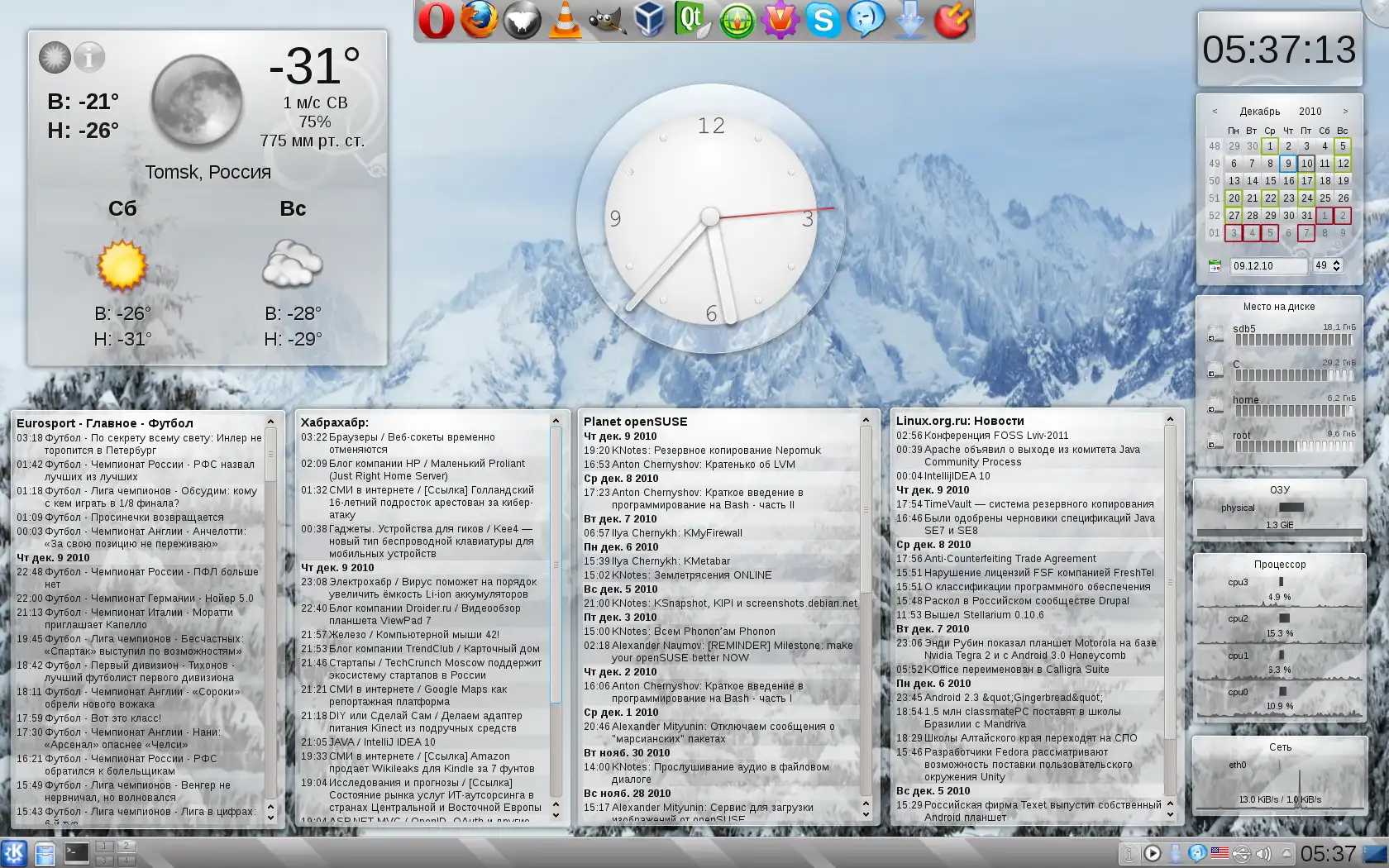This screenshot has height=868, width=1389.
Task: Open the KDE Kickoff application menu
Action: 14,853
